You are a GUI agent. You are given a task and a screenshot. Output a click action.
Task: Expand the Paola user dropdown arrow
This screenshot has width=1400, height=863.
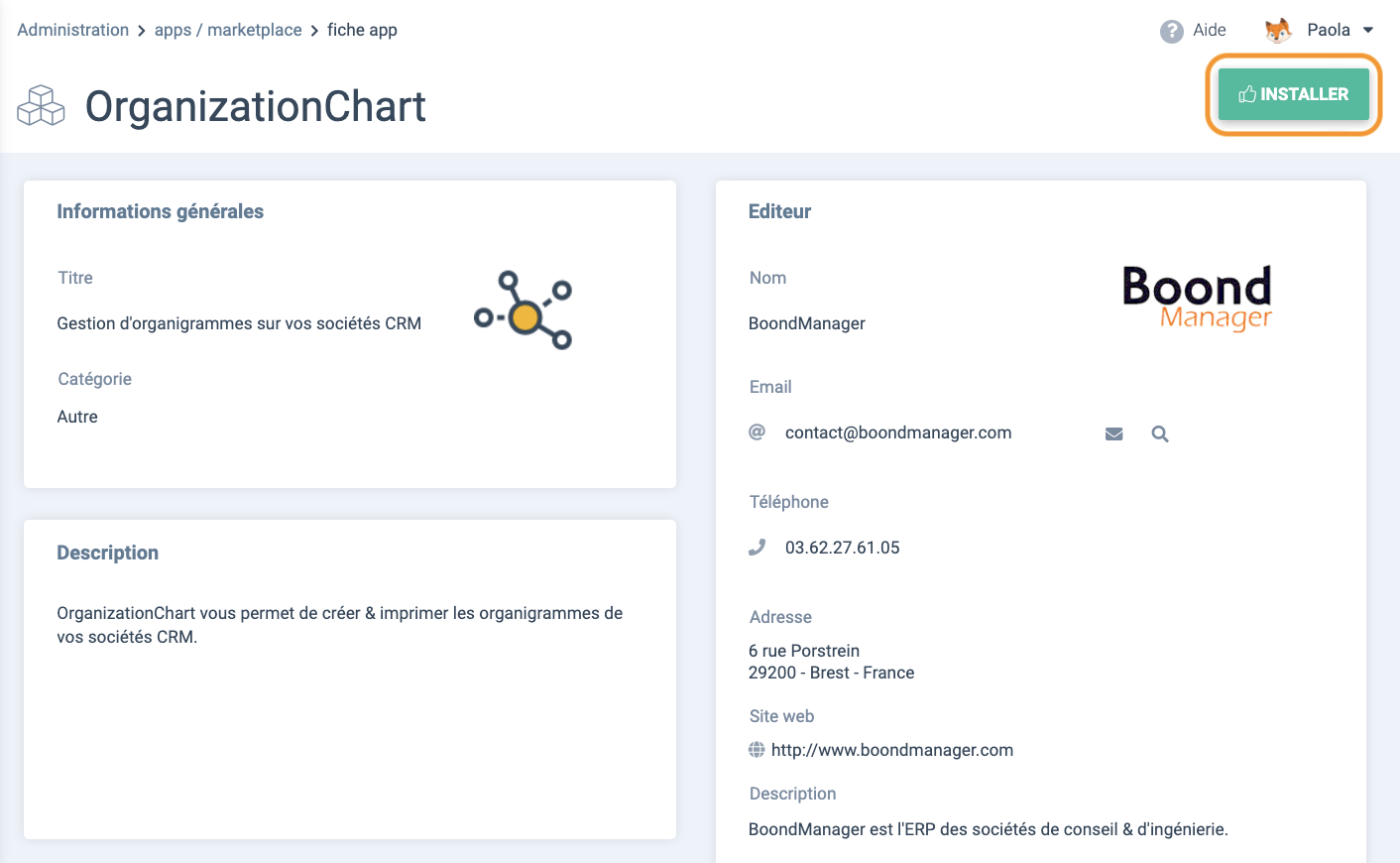point(1368,31)
